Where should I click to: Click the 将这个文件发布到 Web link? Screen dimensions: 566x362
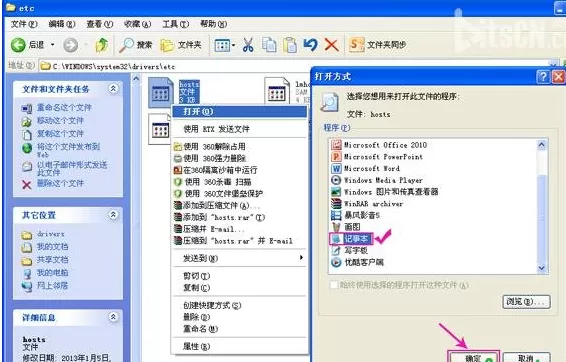(68, 150)
